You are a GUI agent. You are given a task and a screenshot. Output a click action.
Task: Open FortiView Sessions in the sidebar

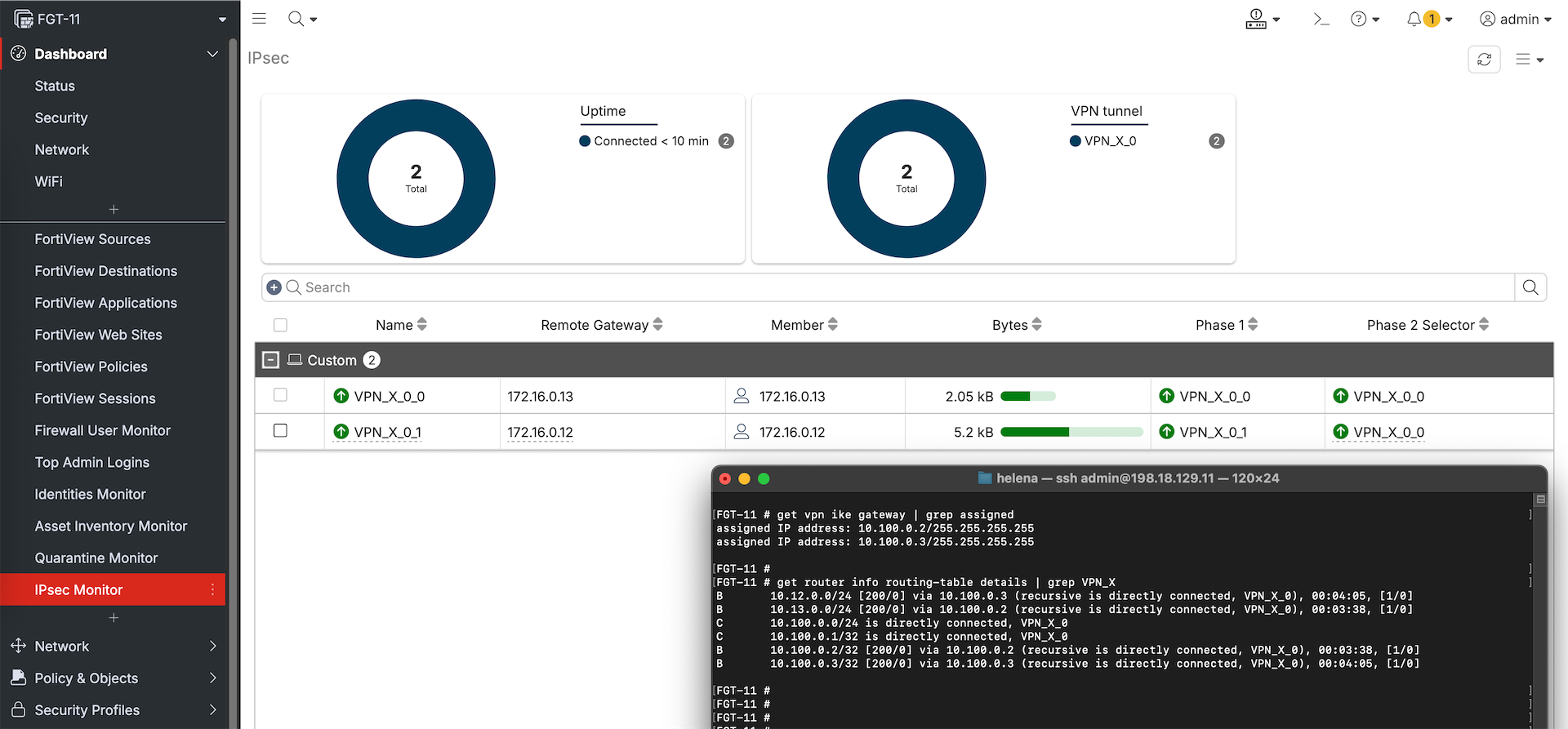95,398
